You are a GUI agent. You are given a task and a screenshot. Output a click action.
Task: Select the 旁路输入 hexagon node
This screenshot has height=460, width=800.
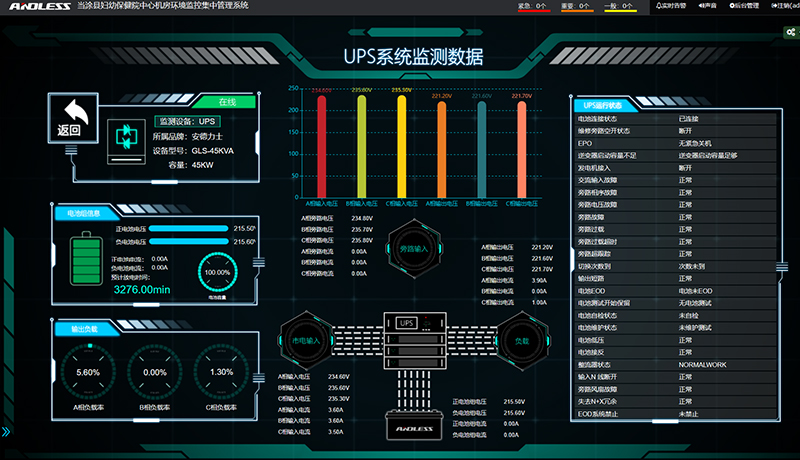click(x=412, y=246)
